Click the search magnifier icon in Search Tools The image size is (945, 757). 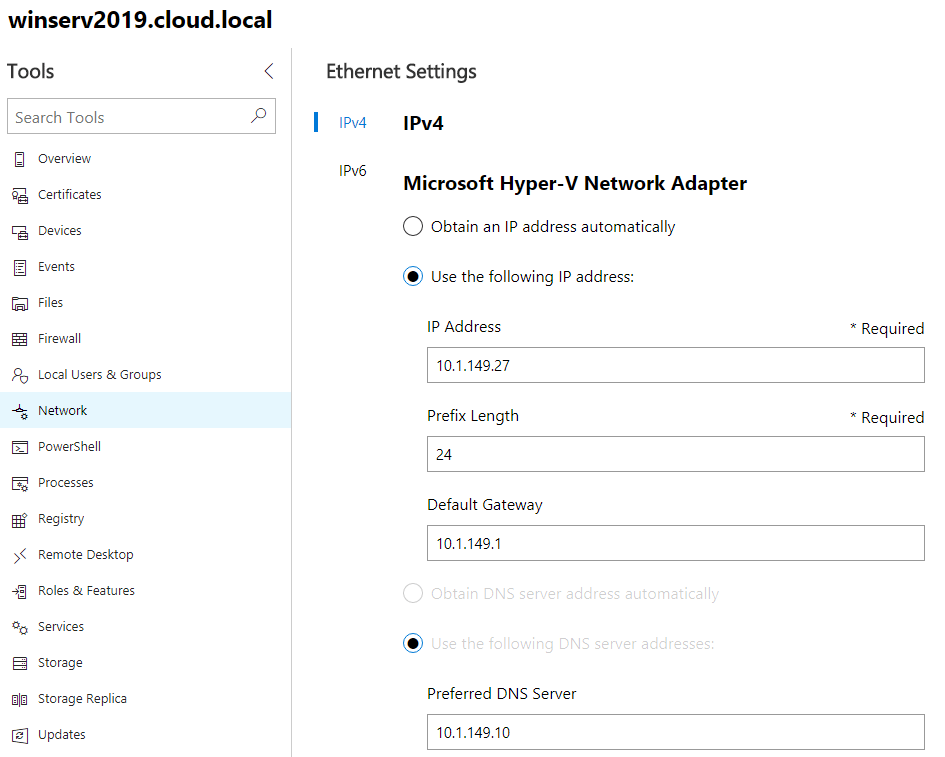pos(258,116)
